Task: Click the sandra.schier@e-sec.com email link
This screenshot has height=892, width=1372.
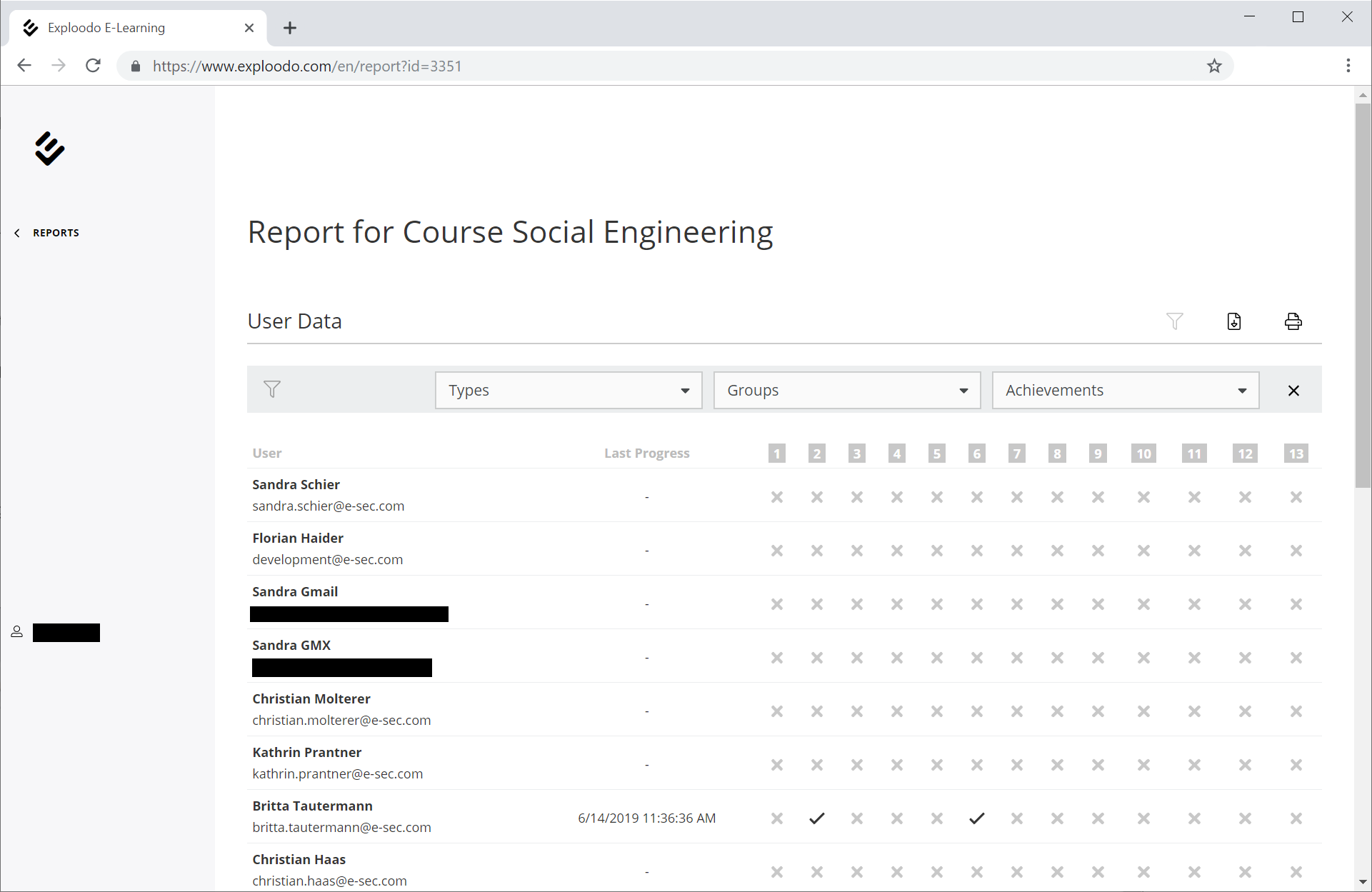Action: 328,506
